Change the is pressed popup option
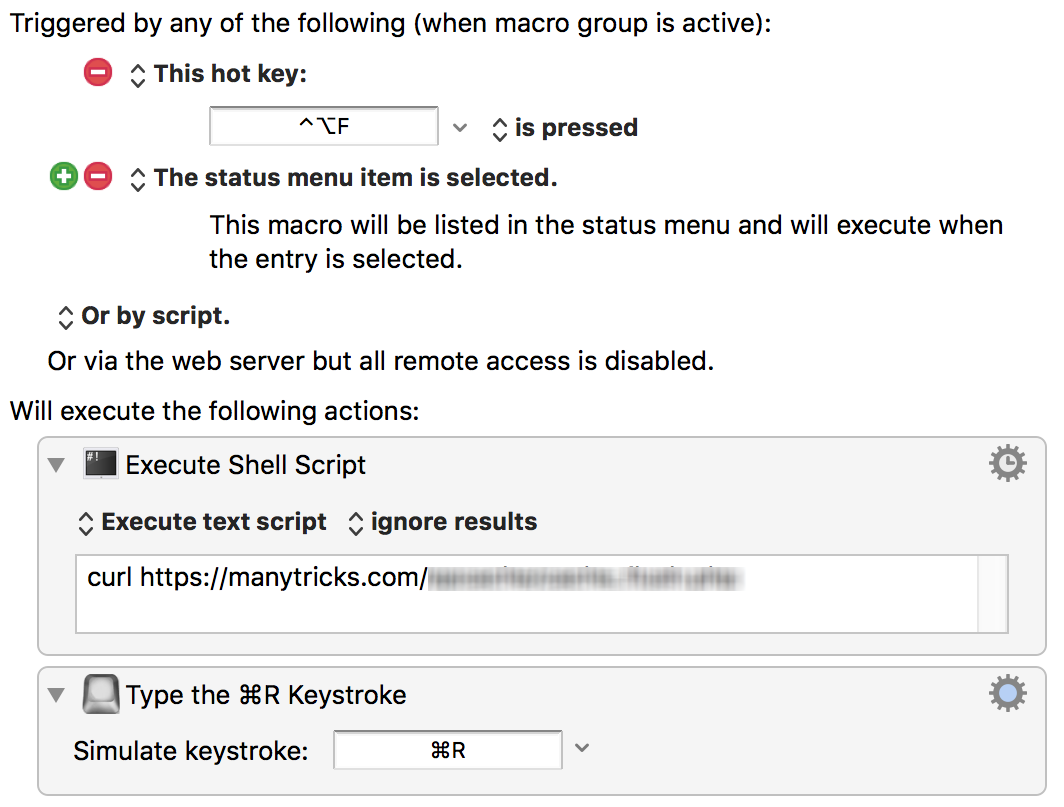 click(x=565, y=128)
